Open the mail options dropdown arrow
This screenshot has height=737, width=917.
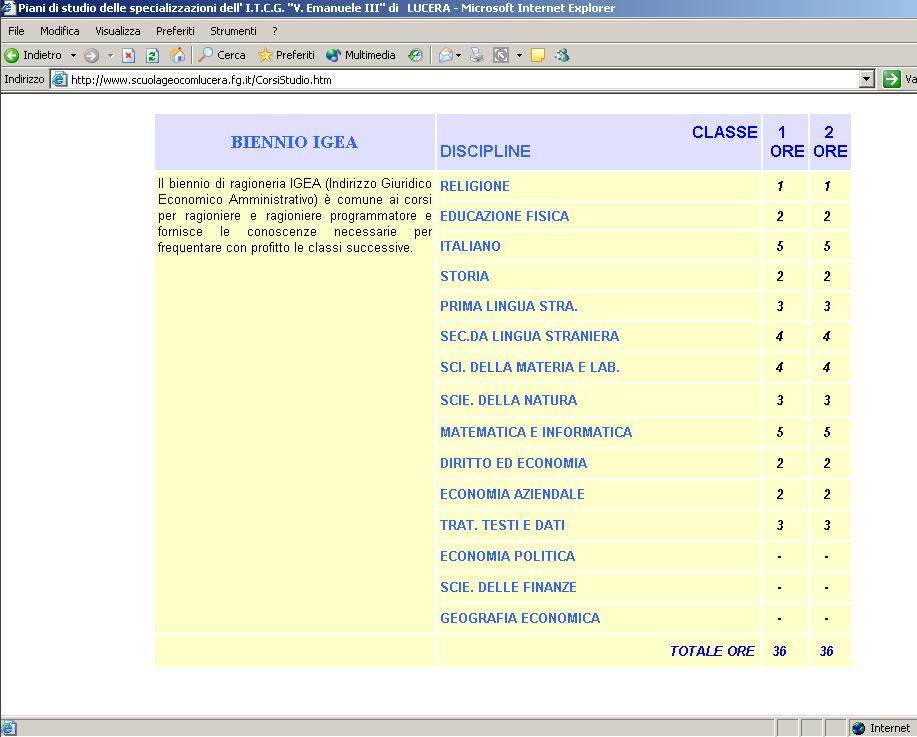459,55
